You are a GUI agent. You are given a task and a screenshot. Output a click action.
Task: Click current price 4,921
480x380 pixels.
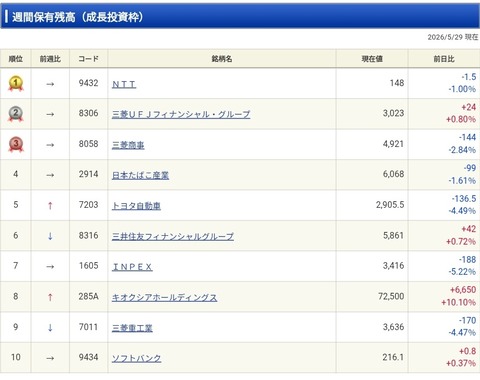[x=393, y=144]
